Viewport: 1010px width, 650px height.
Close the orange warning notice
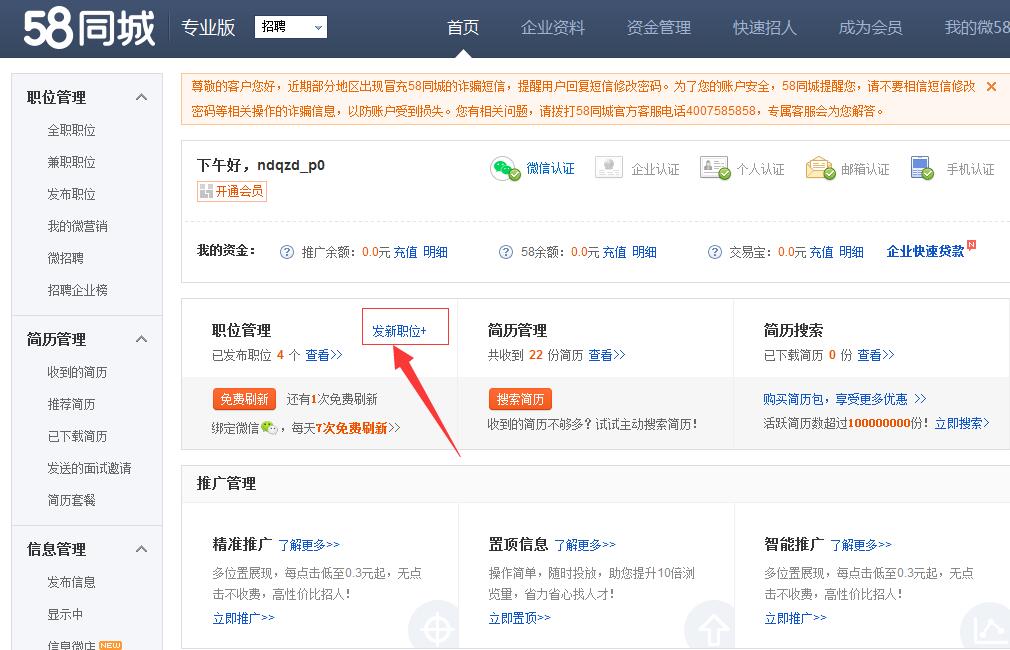tap(991, 86)
